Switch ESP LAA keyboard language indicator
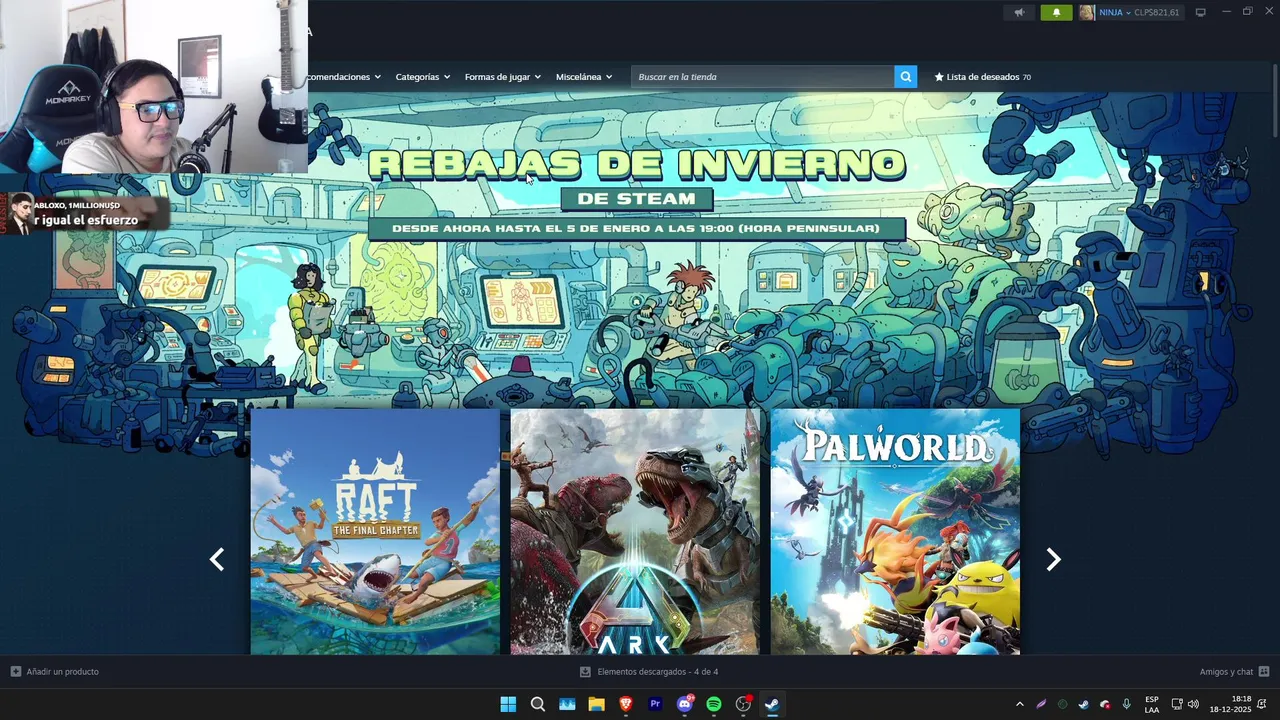The image size is (1280, 720). (1152, 704)
